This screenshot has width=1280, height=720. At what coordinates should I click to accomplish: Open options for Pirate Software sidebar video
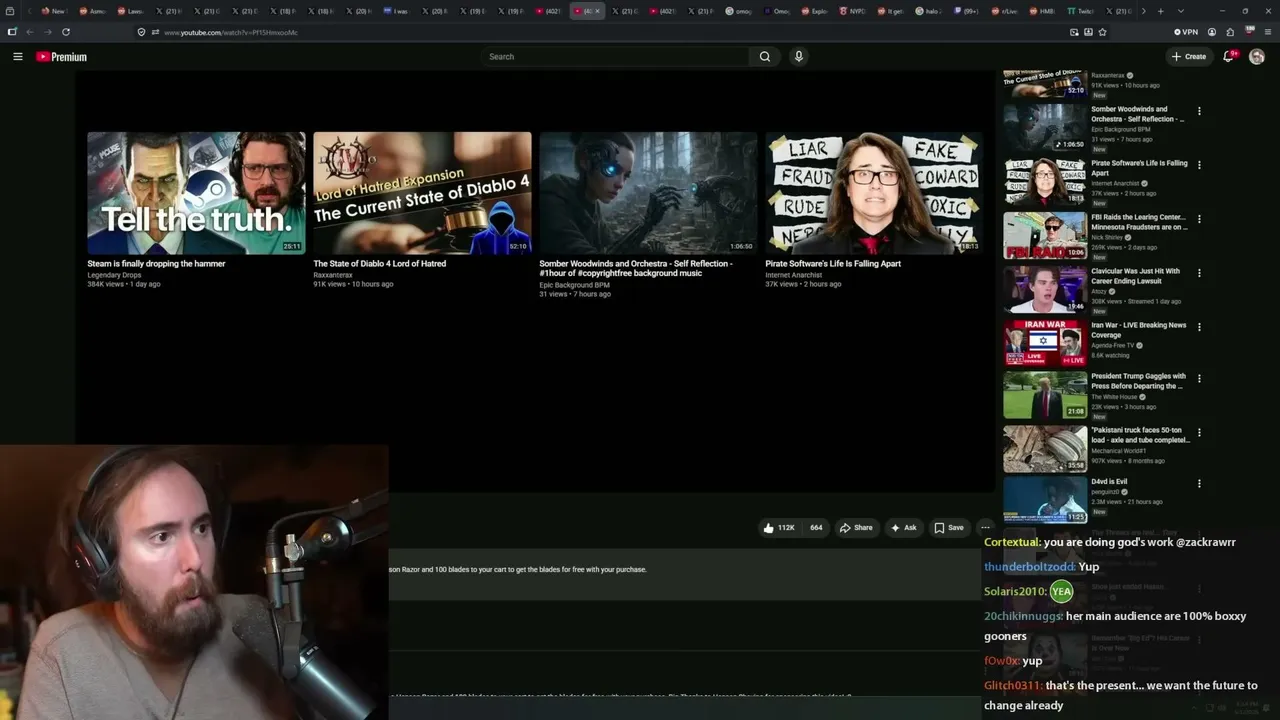click(1199, 165)
